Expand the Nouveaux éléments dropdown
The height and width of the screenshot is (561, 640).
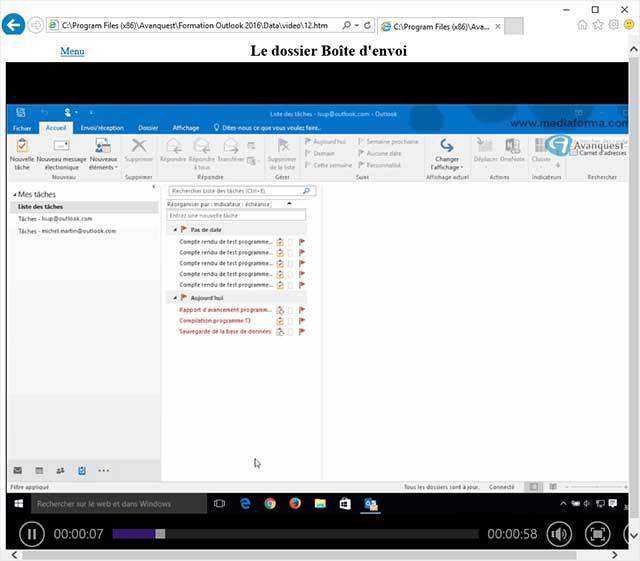(x=103, y=167)
